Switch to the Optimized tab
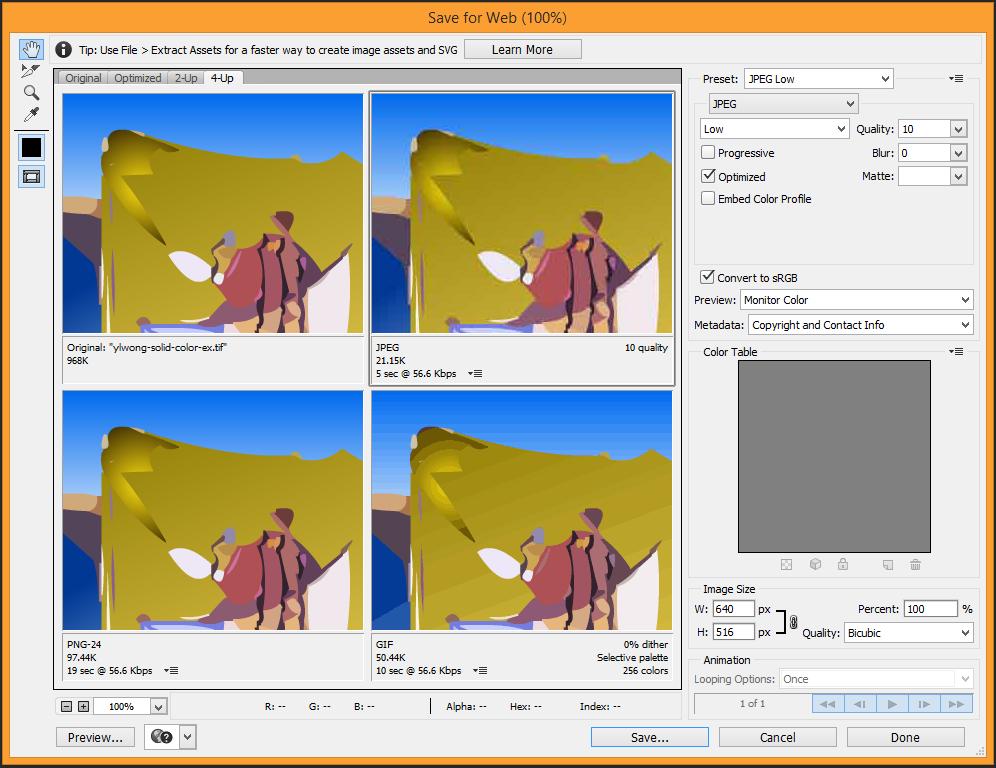The image size is (996, 768). tap(138, 78)
